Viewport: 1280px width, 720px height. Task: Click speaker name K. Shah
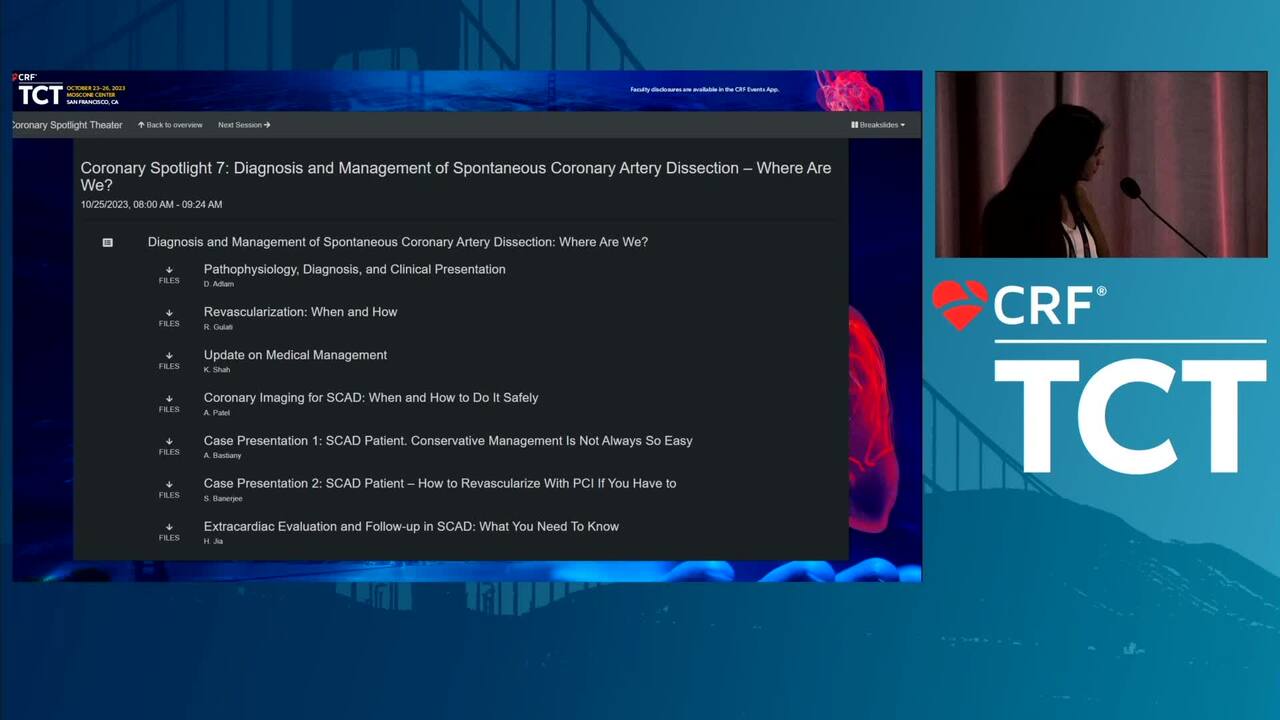click(217, 370)
